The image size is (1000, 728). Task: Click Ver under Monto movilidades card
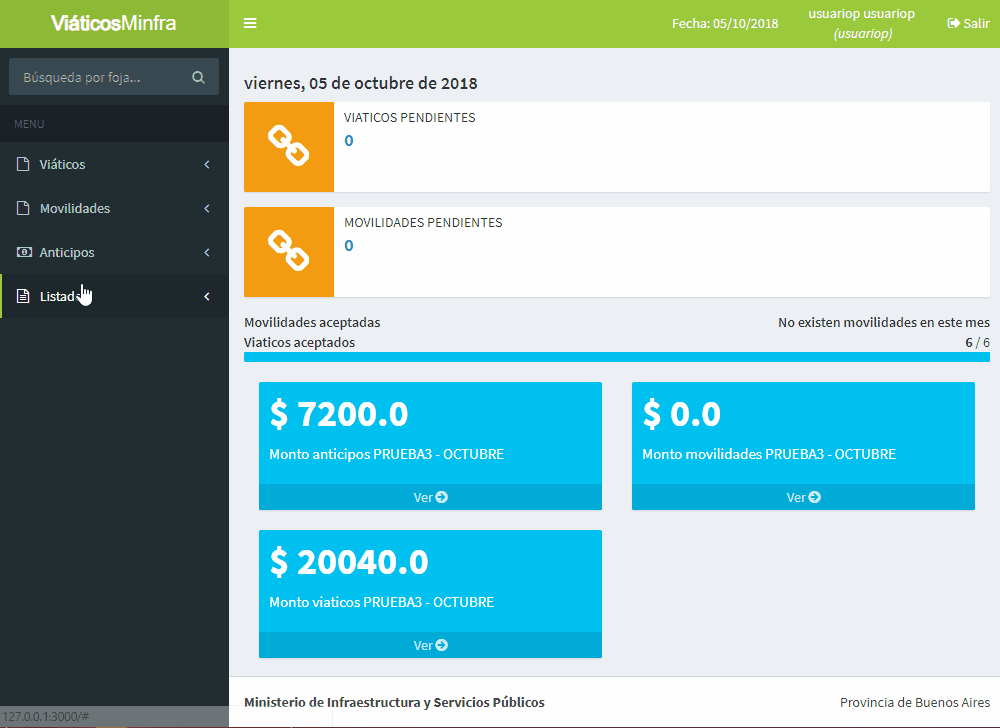point(803,497)
